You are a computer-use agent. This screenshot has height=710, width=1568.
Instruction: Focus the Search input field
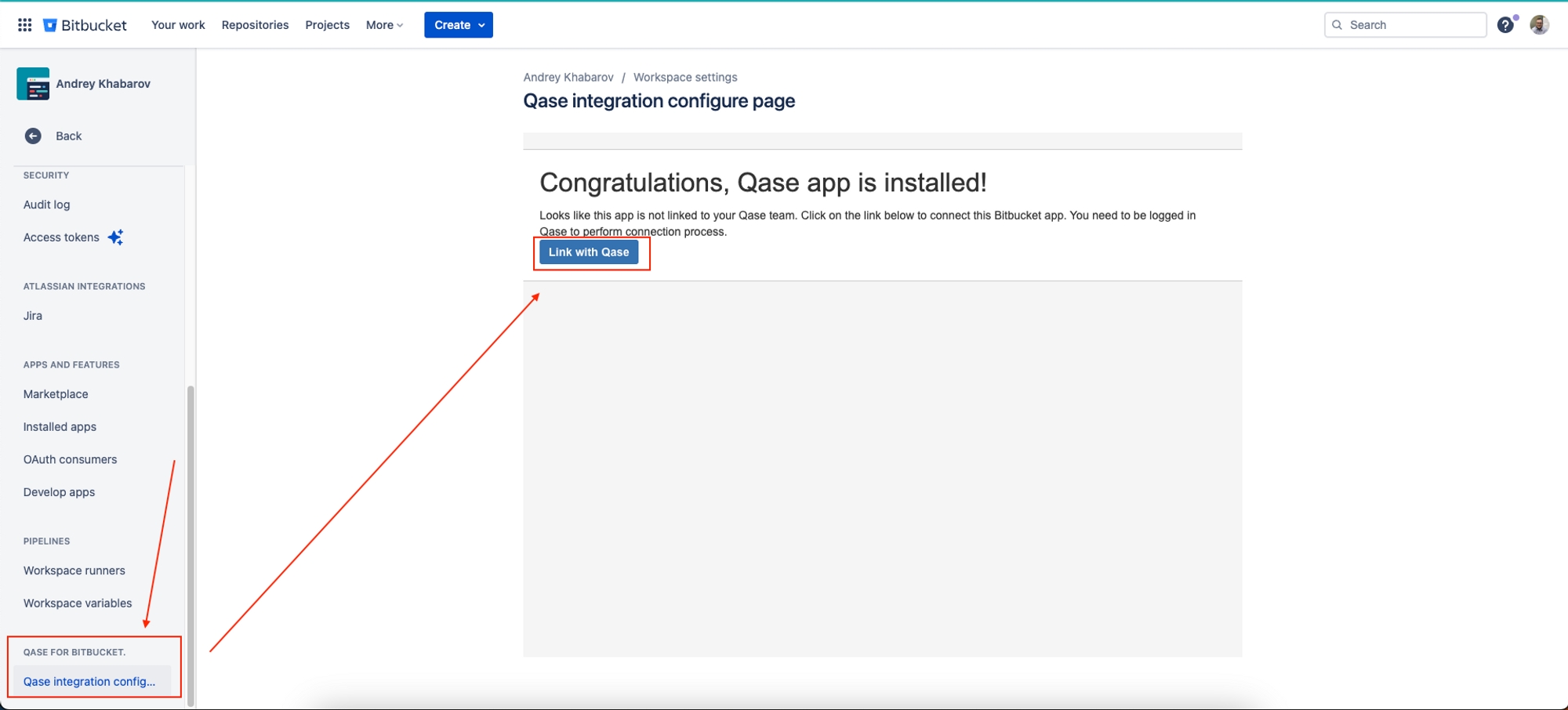[x=1413, y=25]
